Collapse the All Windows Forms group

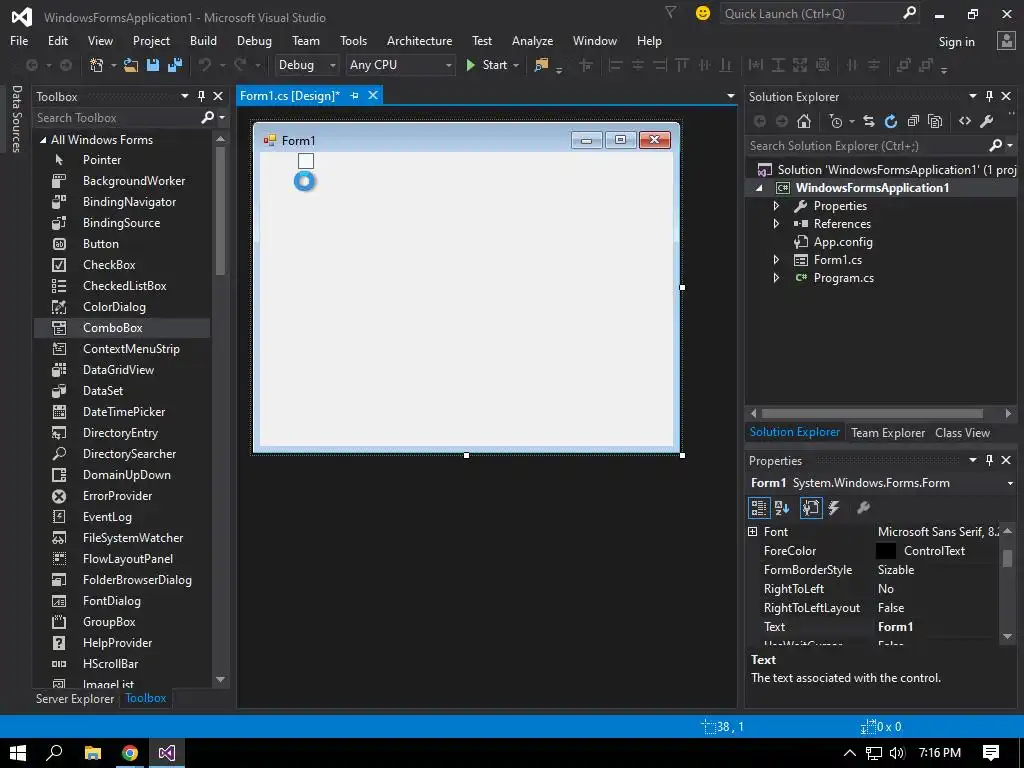tap(42, 140)
